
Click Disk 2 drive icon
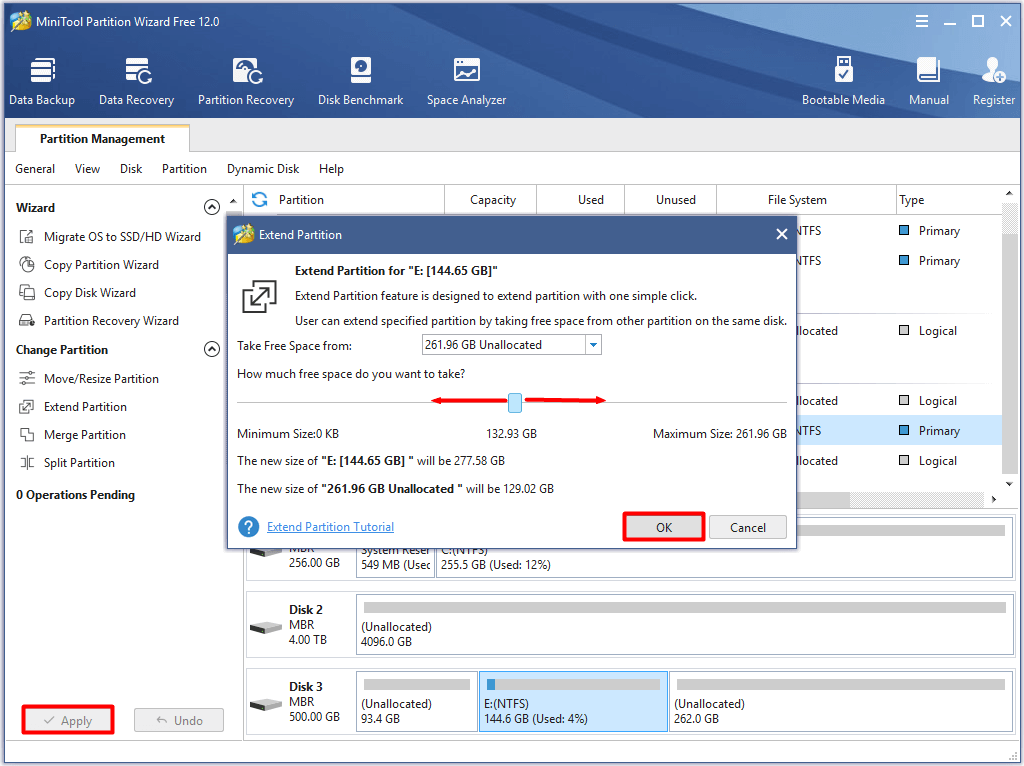266,628
